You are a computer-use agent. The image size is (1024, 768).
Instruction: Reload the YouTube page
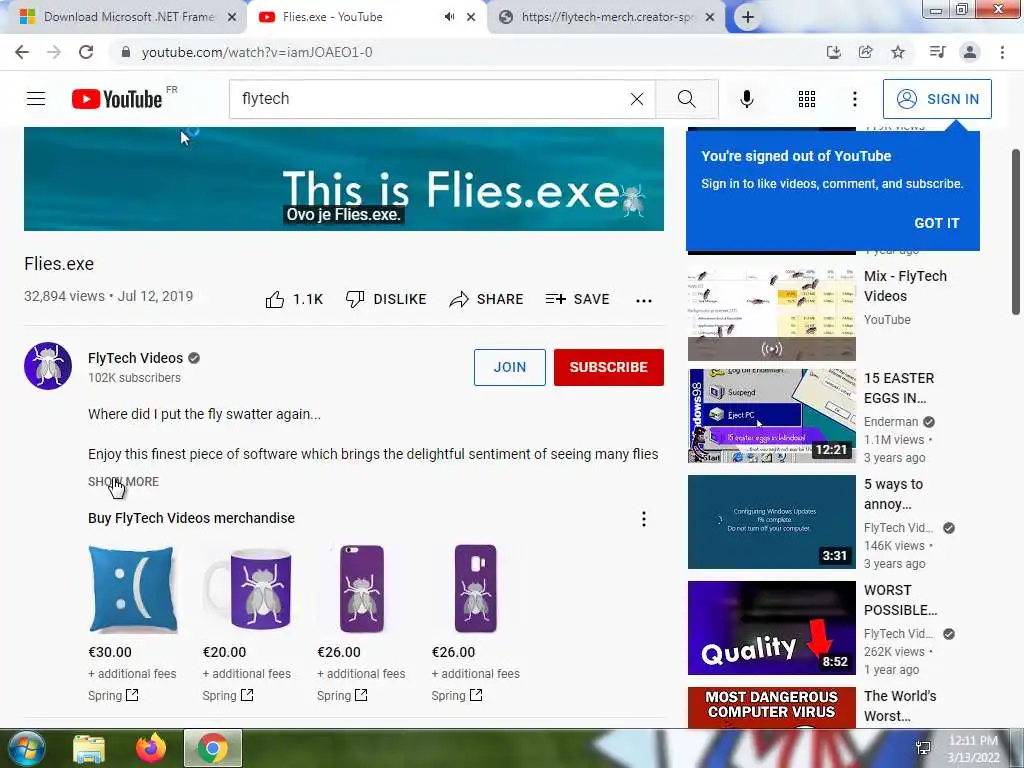pos(86,52)
